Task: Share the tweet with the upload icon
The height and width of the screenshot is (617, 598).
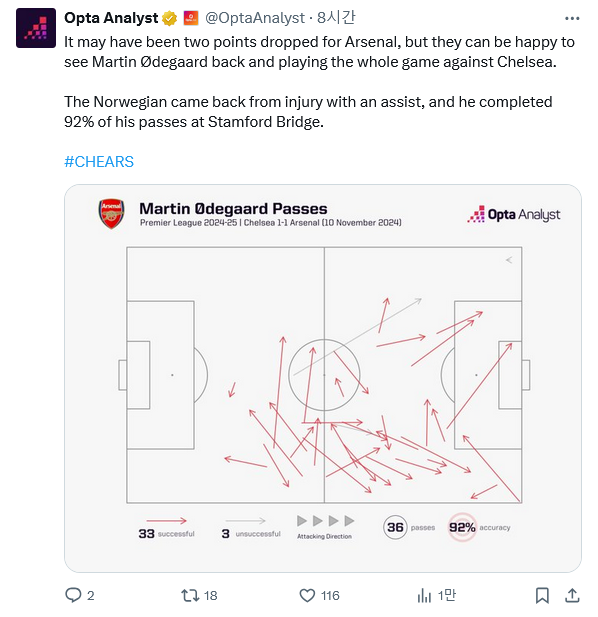Action: 572,595
